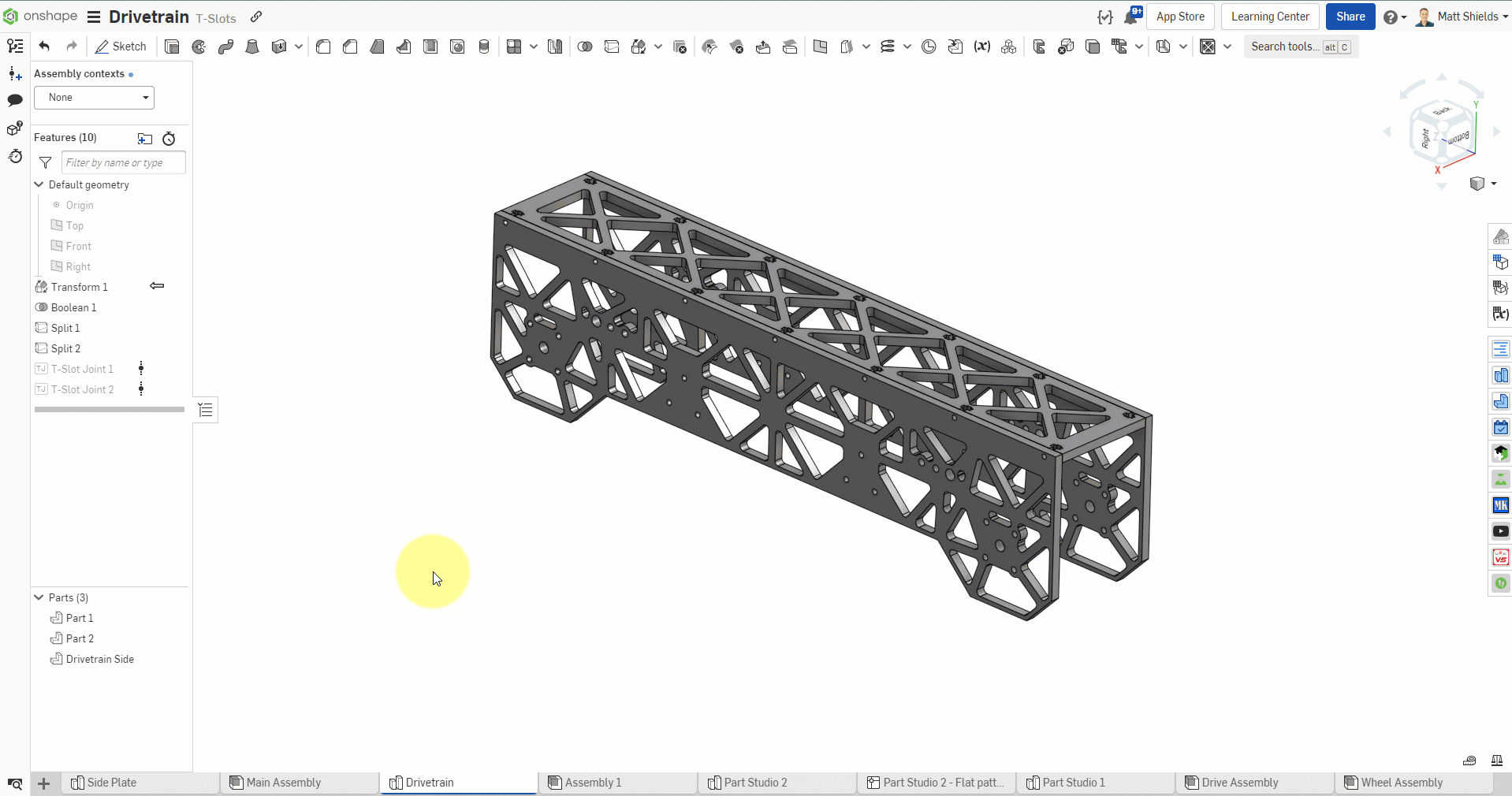Collapse the Default geometry tree section
Viewport: 1512px width, 796px height.
(x=38, y=184)
